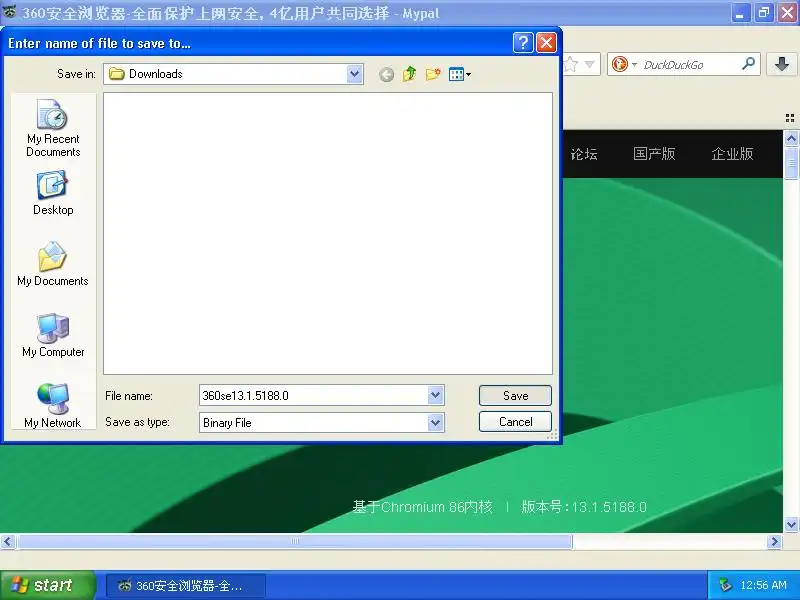The height and width of the screenshot is (600, 800).
Task: Expand the File name history dropdown
Action: [435, 395]
